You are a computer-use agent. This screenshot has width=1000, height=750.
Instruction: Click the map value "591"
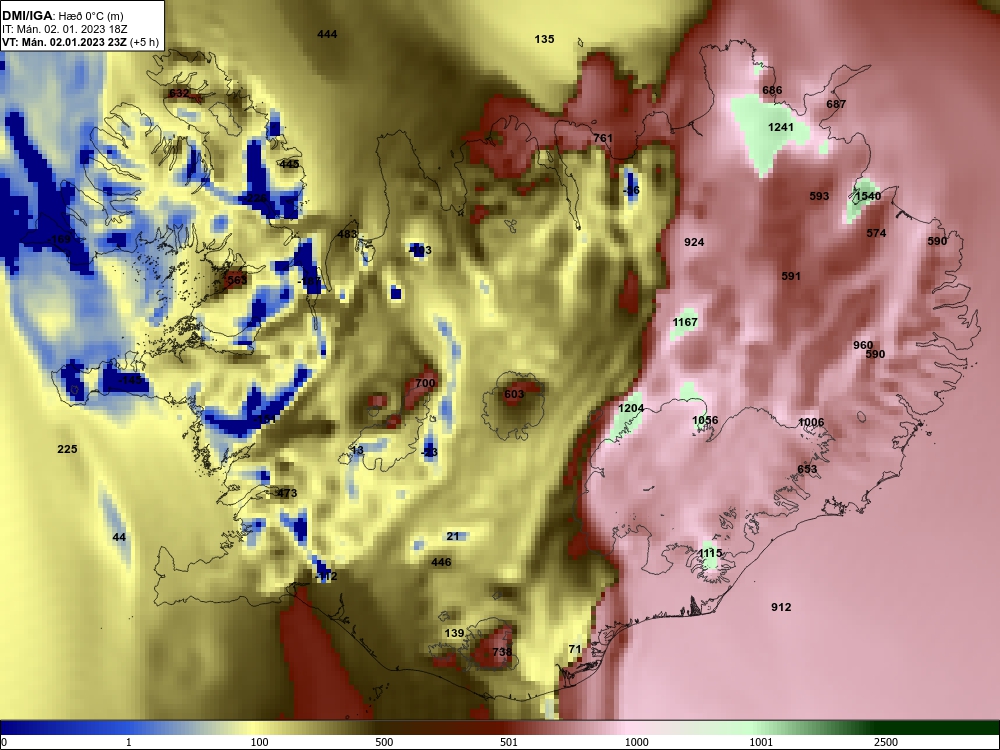(791, 277)
